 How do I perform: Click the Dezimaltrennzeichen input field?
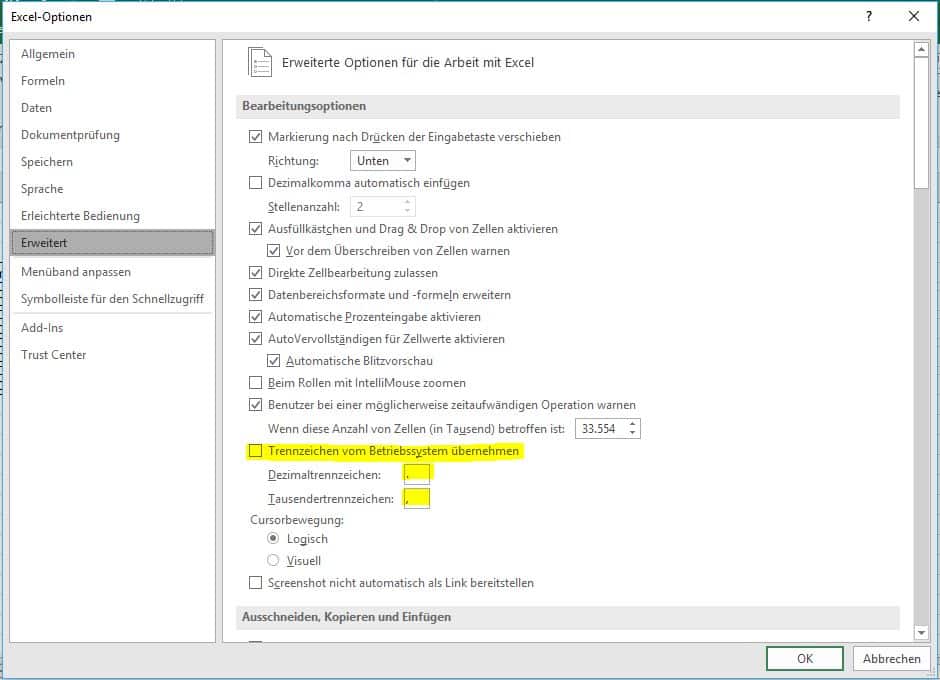click(x=416, y=475)
